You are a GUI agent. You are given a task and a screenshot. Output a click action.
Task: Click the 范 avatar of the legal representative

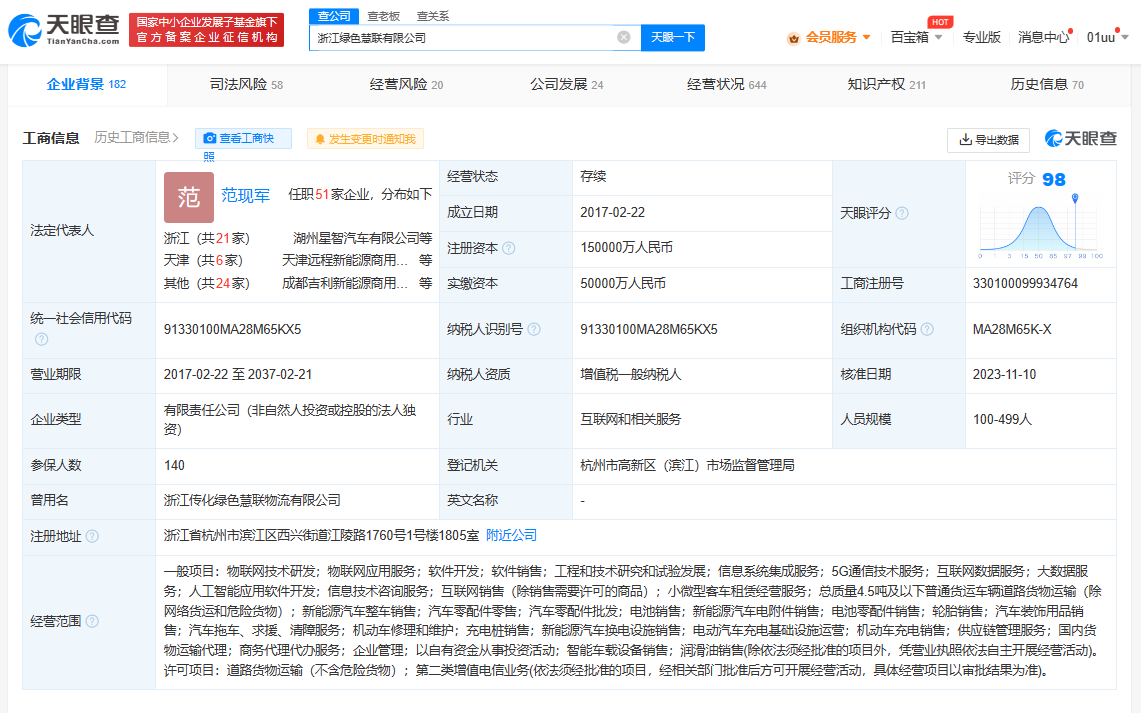tap(189, 197)
